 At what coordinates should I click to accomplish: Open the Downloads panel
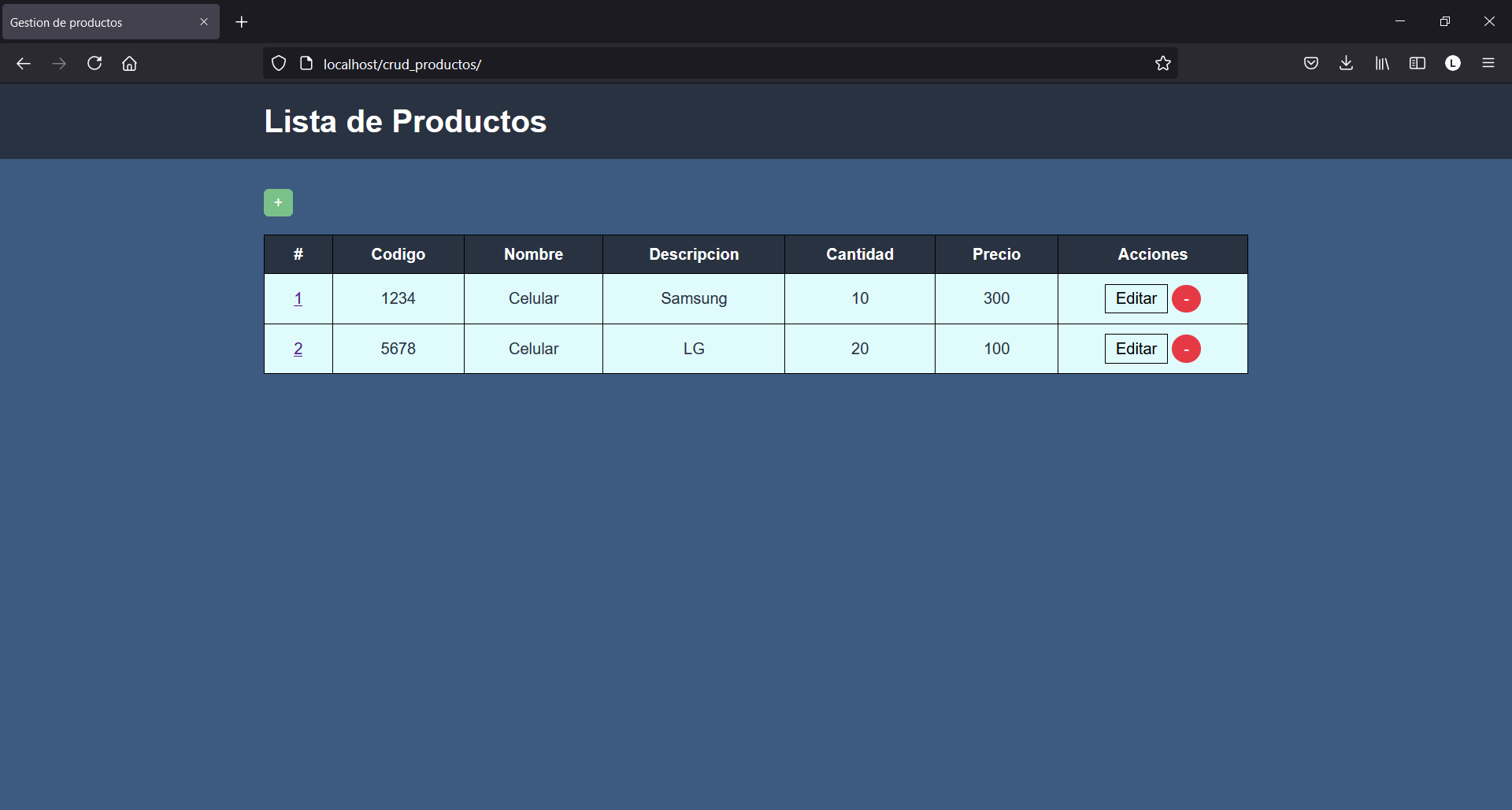point(1346,64)
